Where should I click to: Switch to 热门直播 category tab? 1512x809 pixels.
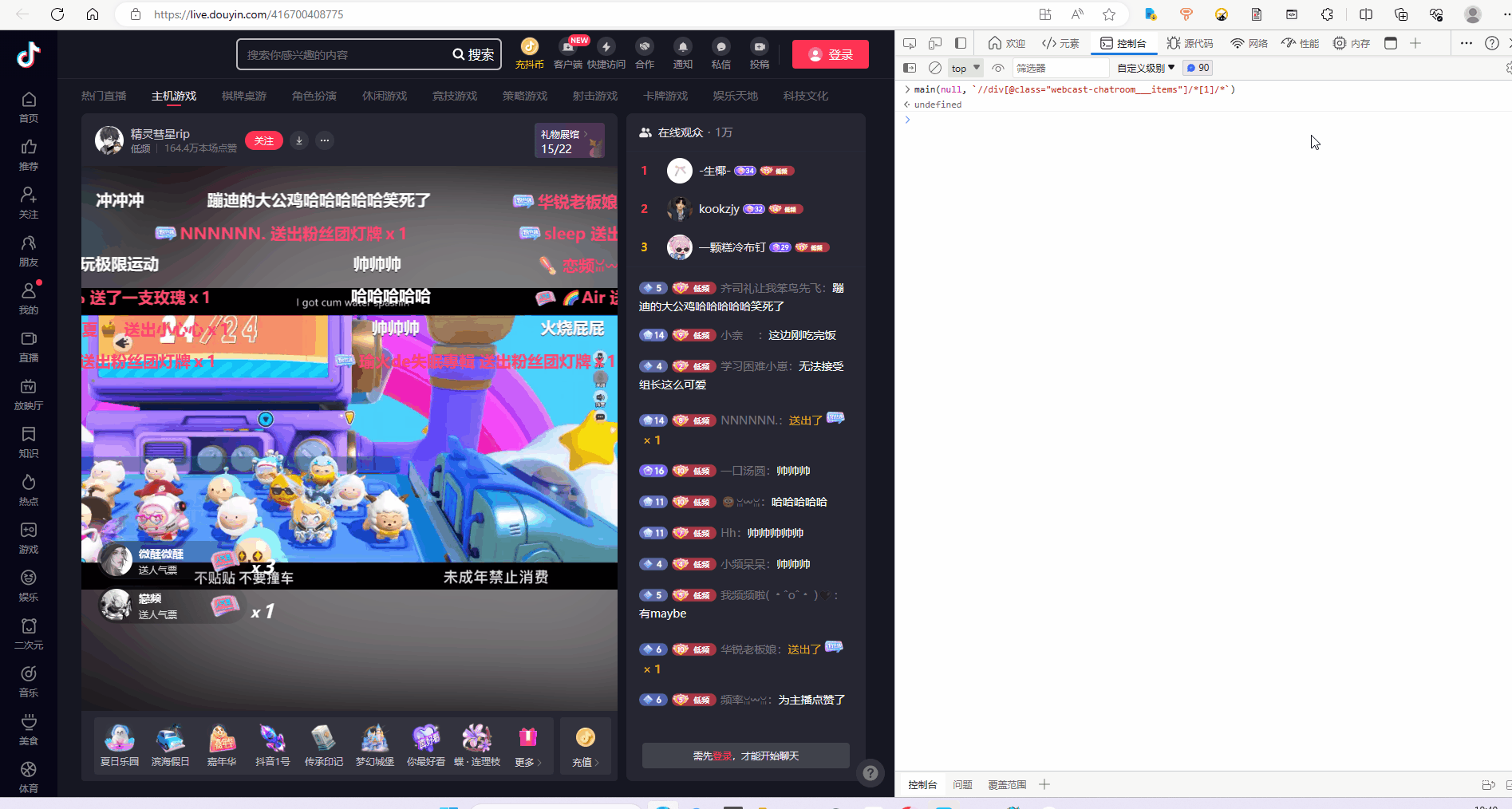pyautogui.click(x=104, y=96)
